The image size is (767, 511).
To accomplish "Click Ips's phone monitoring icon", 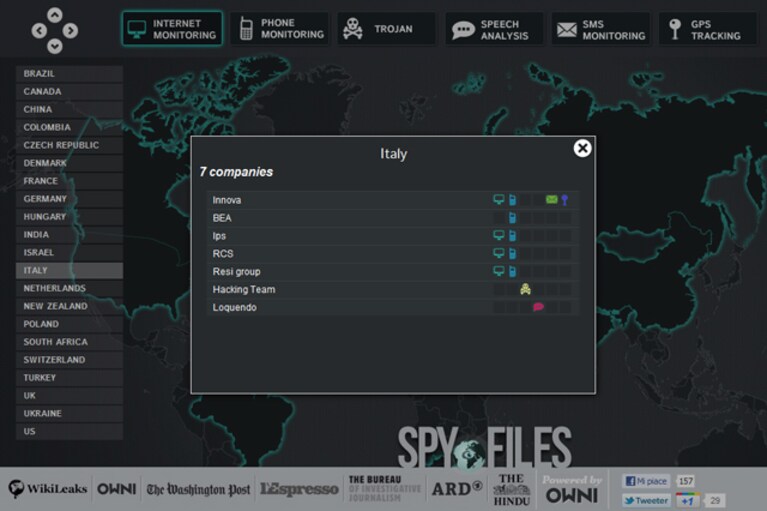I will [512, 236].
